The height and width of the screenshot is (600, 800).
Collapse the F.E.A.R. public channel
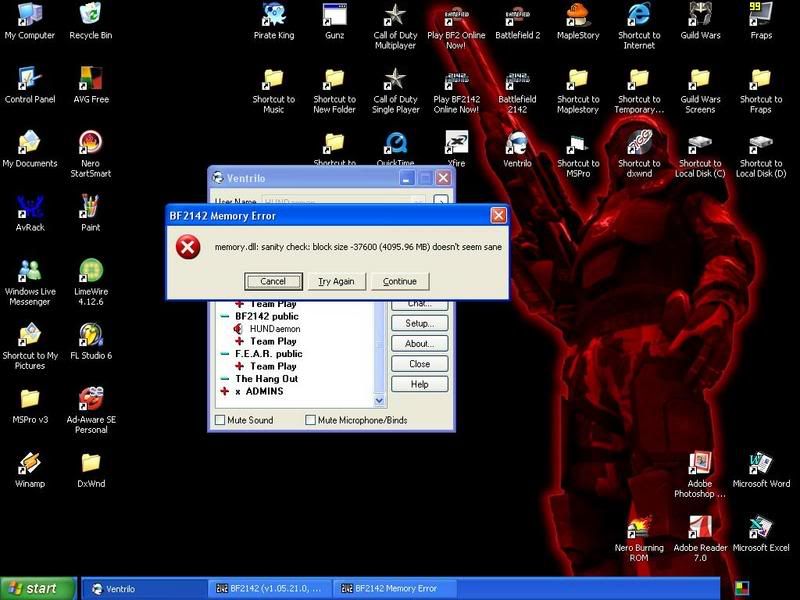[x=224, y=354]
